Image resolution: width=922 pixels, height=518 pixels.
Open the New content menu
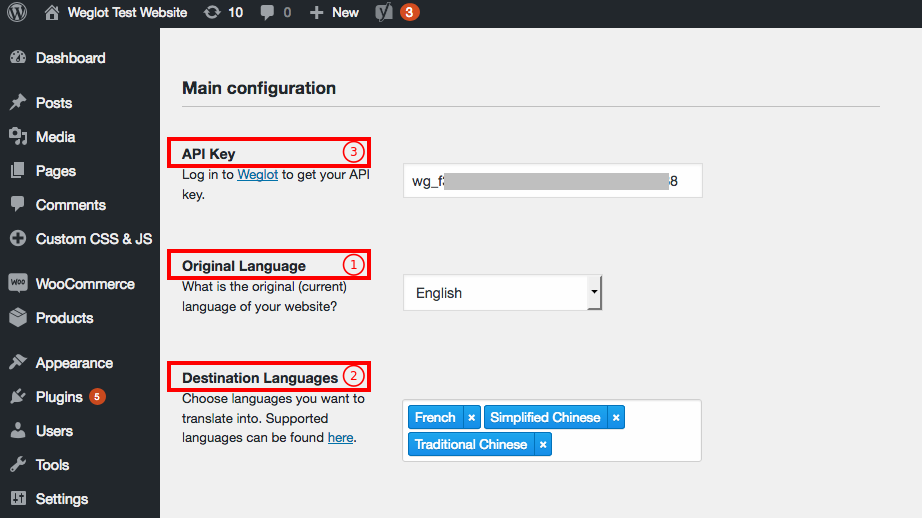pyautogui.click(x=335, y=13)
